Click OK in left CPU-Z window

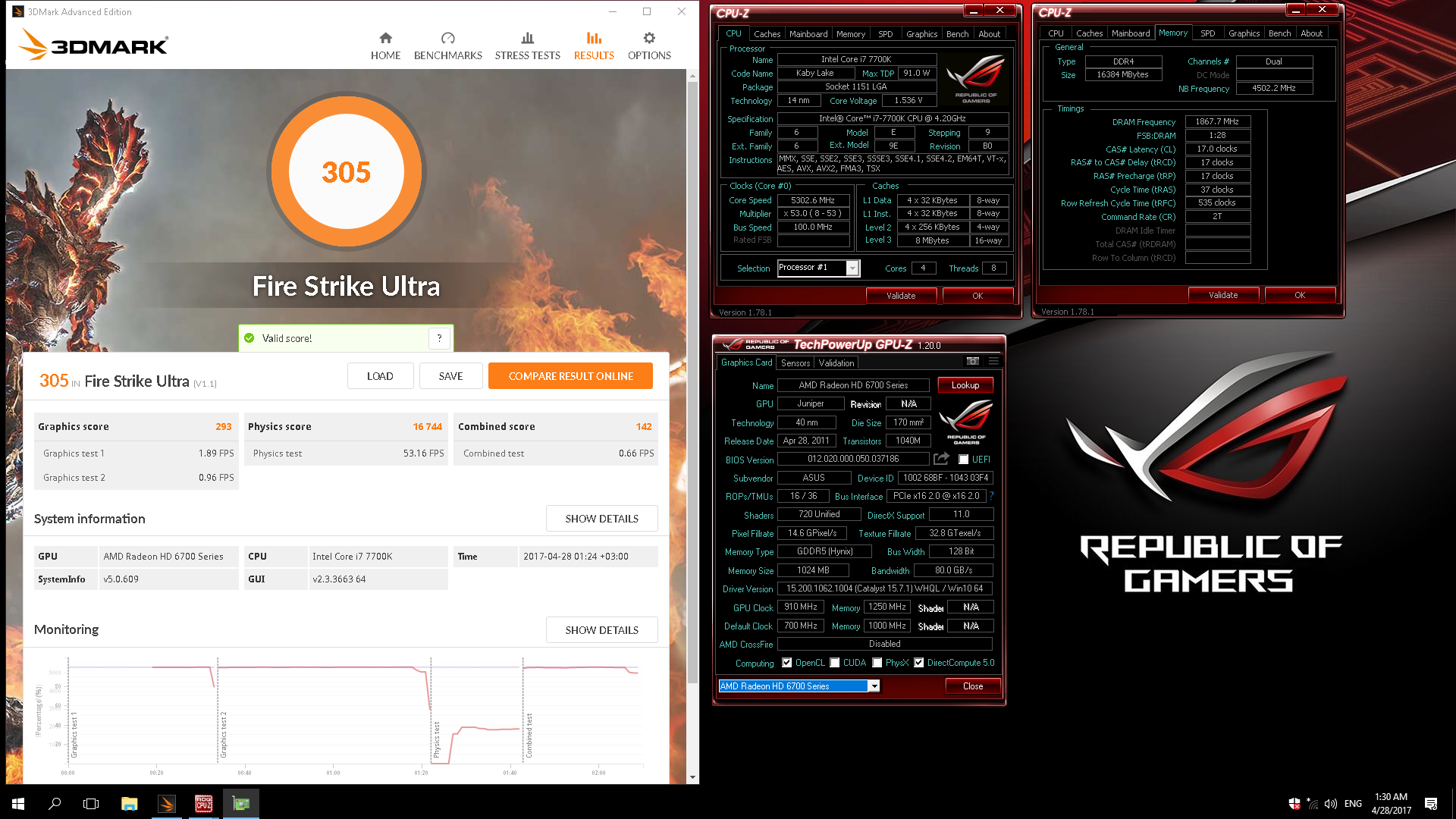click(x=977, y=296)
